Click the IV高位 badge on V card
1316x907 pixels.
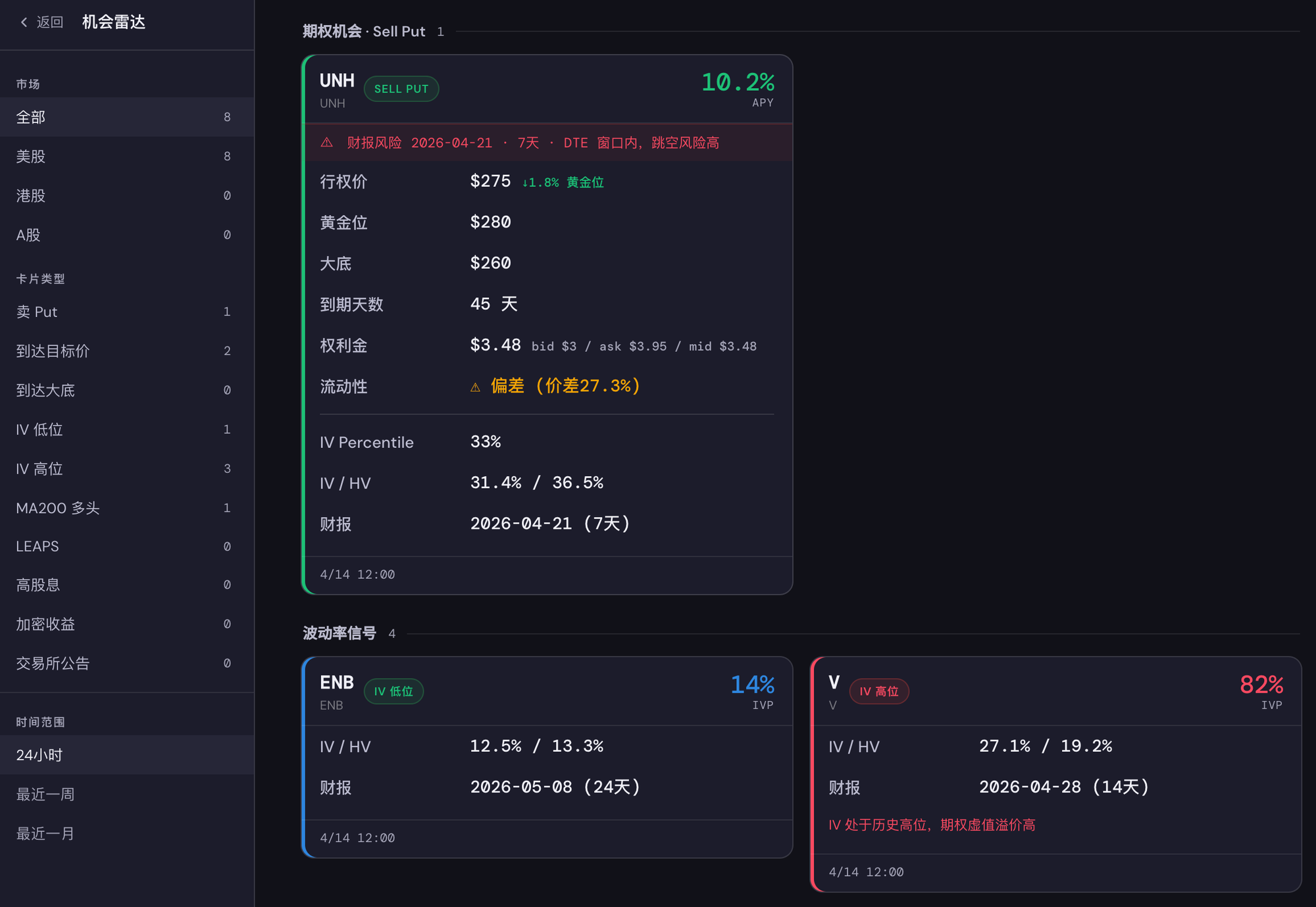coord(879,691)
